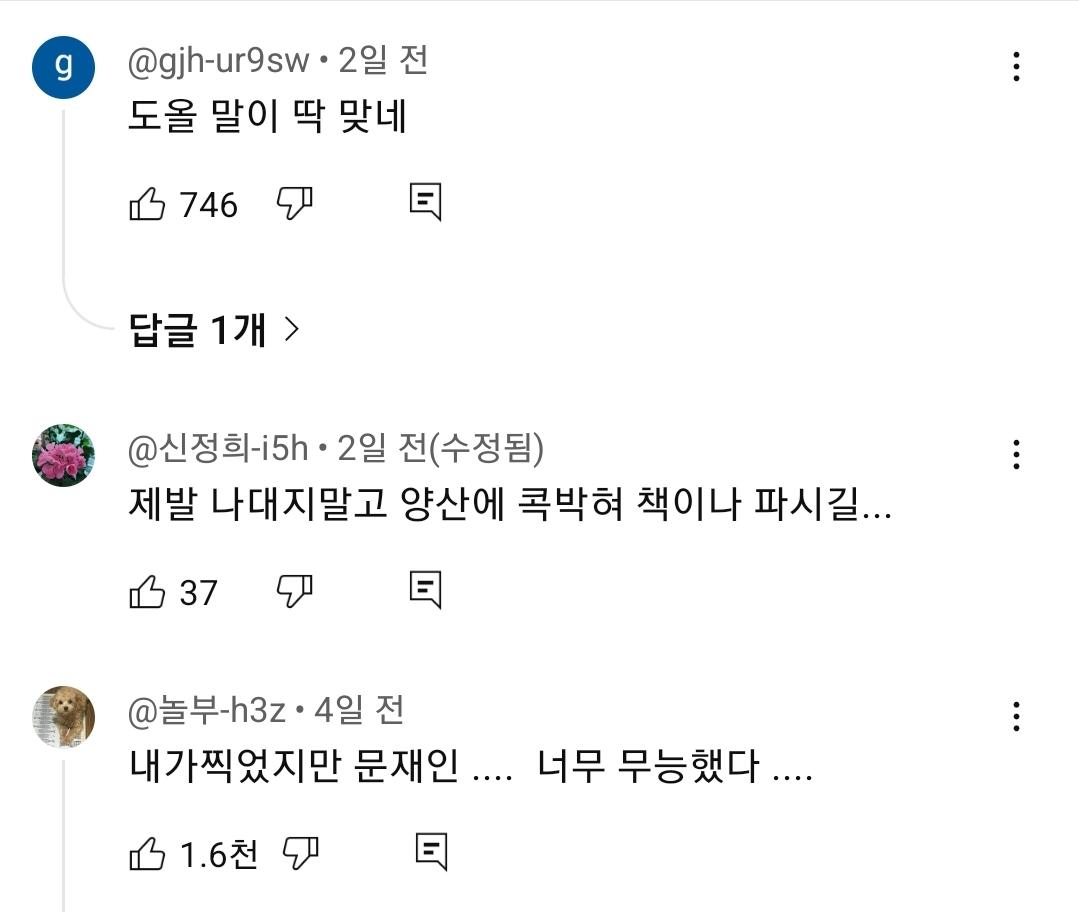Click the puppy profile avatar

tap(64, 717)
